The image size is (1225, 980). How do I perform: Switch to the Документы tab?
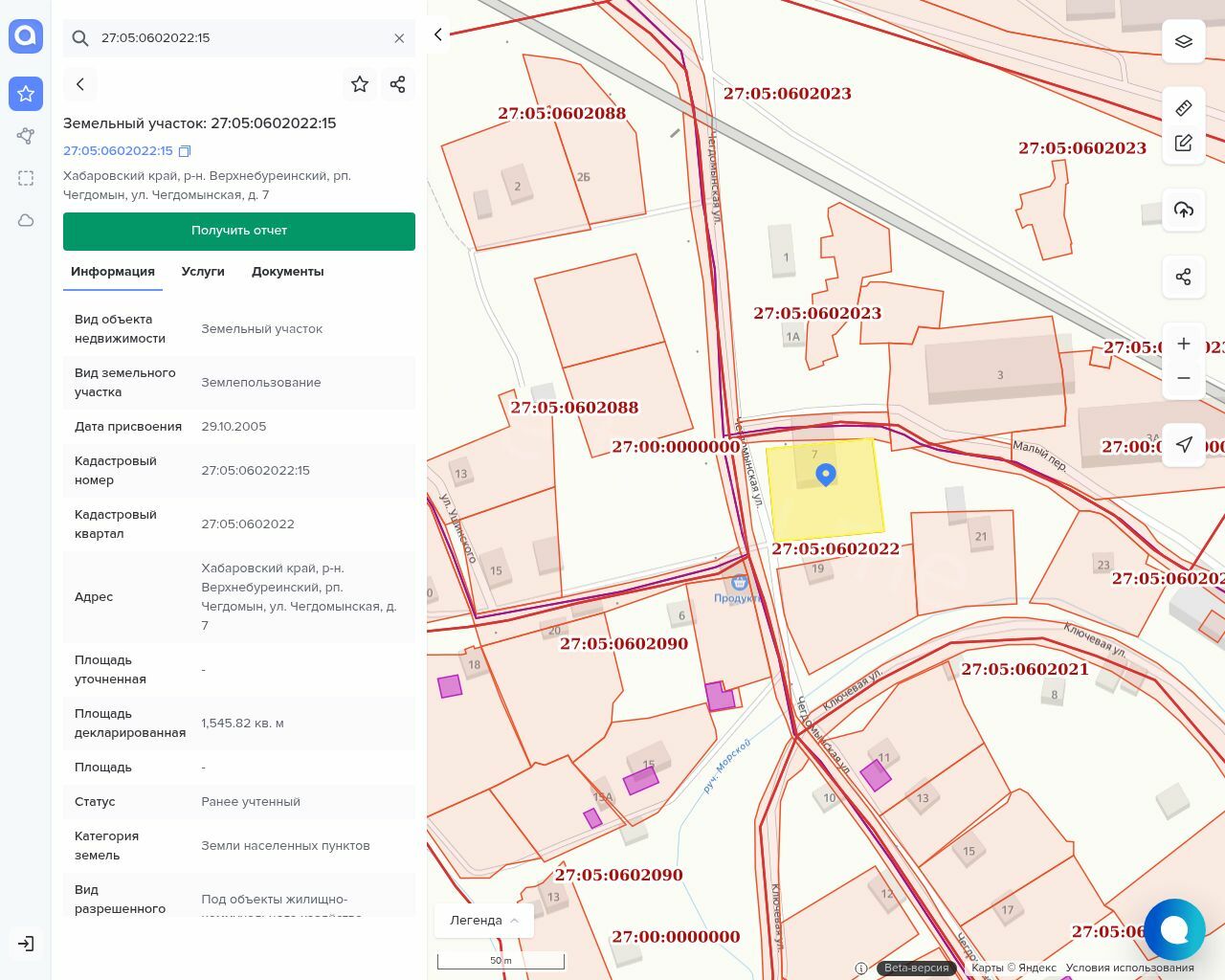point(287,272)
